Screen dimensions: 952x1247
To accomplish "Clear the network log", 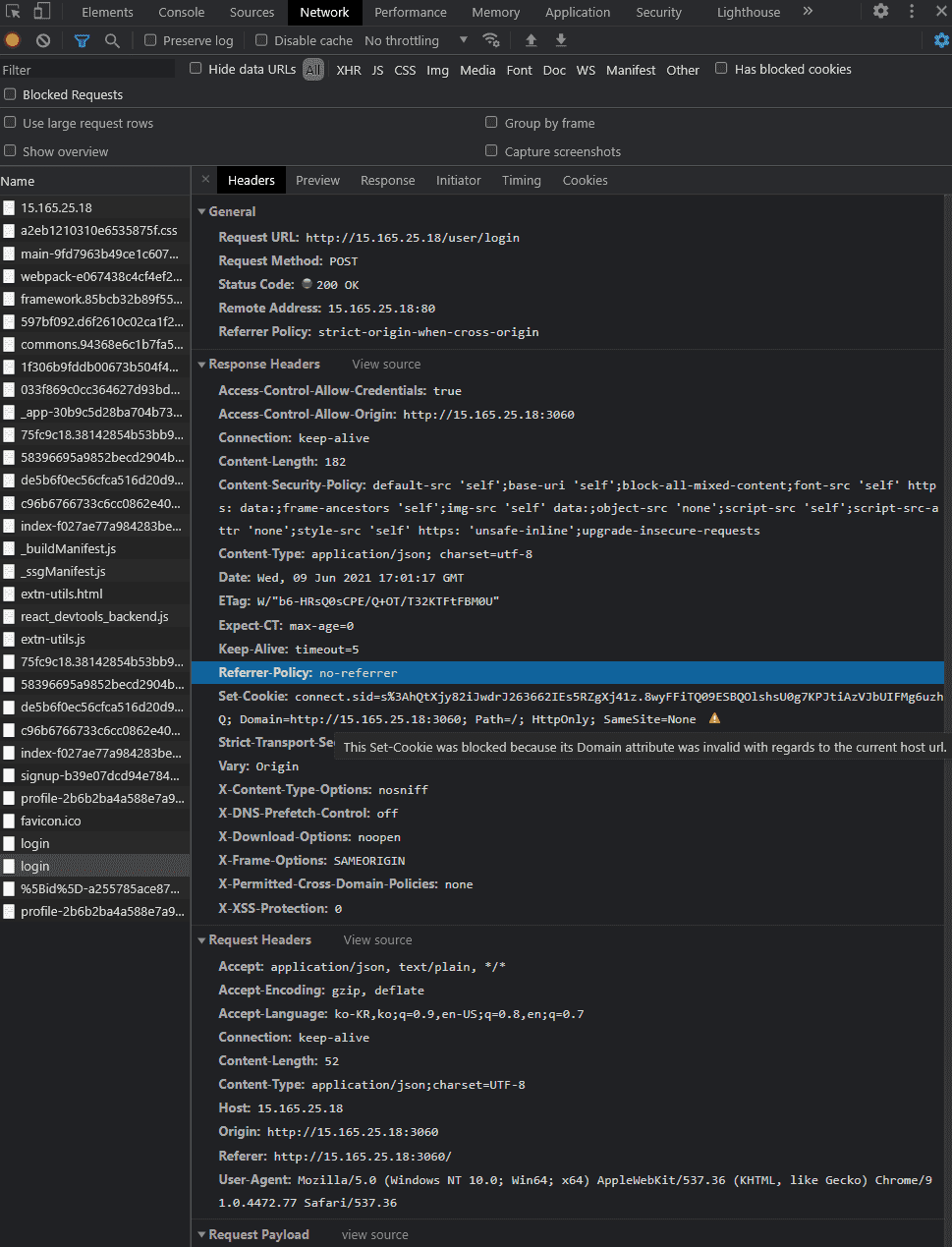I will 43,40.
